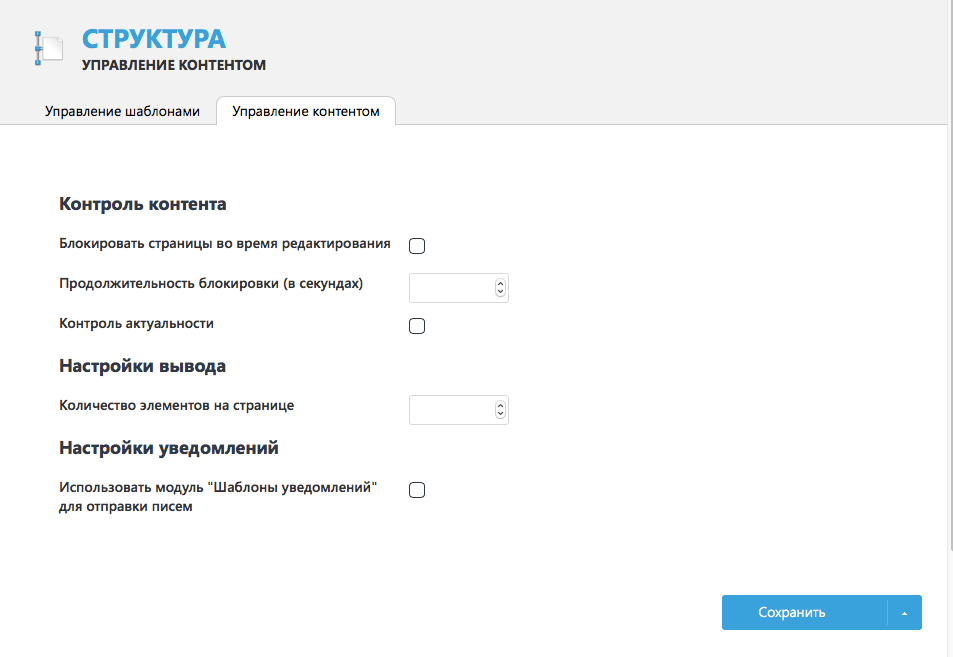Click the Structure module tree icon
Image resolution: width=953 pixels, height=657 pixels.
click(x=49, y=48)
